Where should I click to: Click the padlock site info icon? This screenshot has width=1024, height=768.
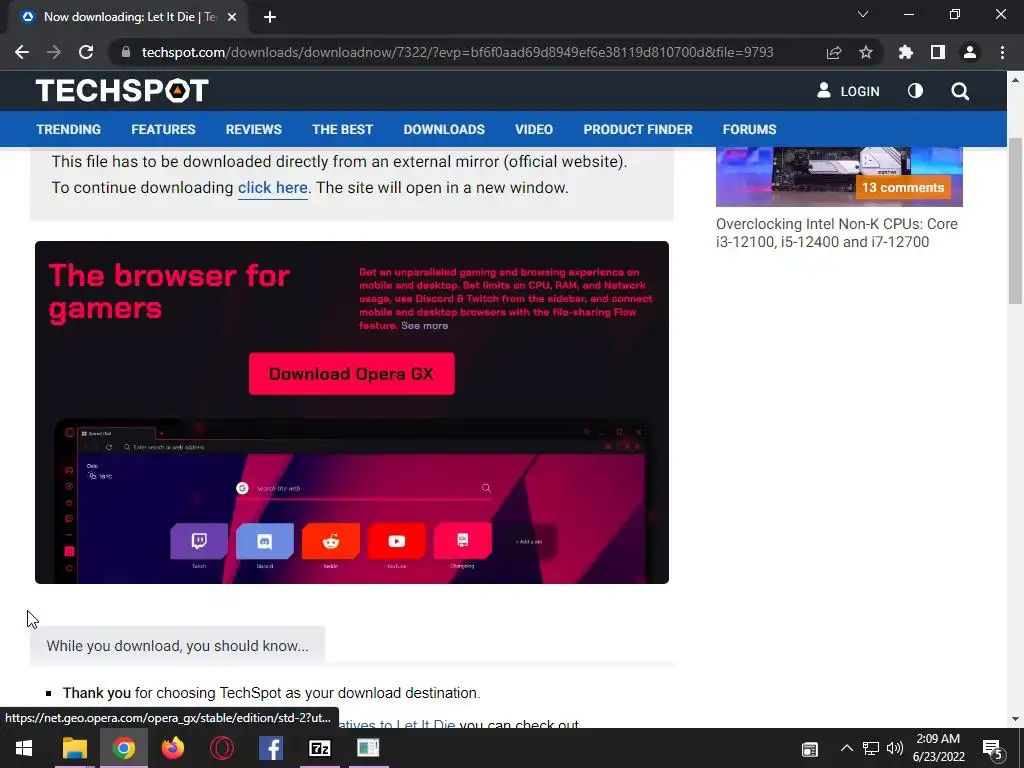(x=126, y=52)
